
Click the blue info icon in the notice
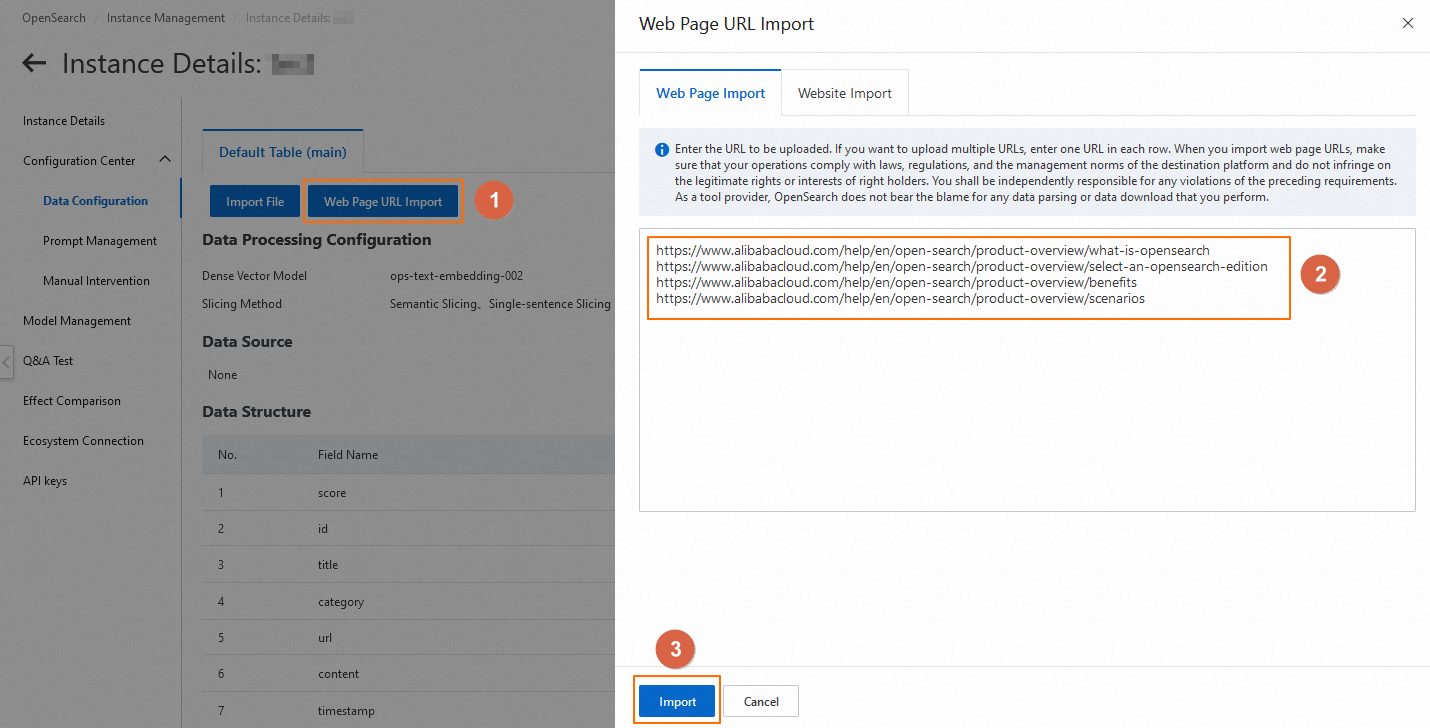coord(662,150)
